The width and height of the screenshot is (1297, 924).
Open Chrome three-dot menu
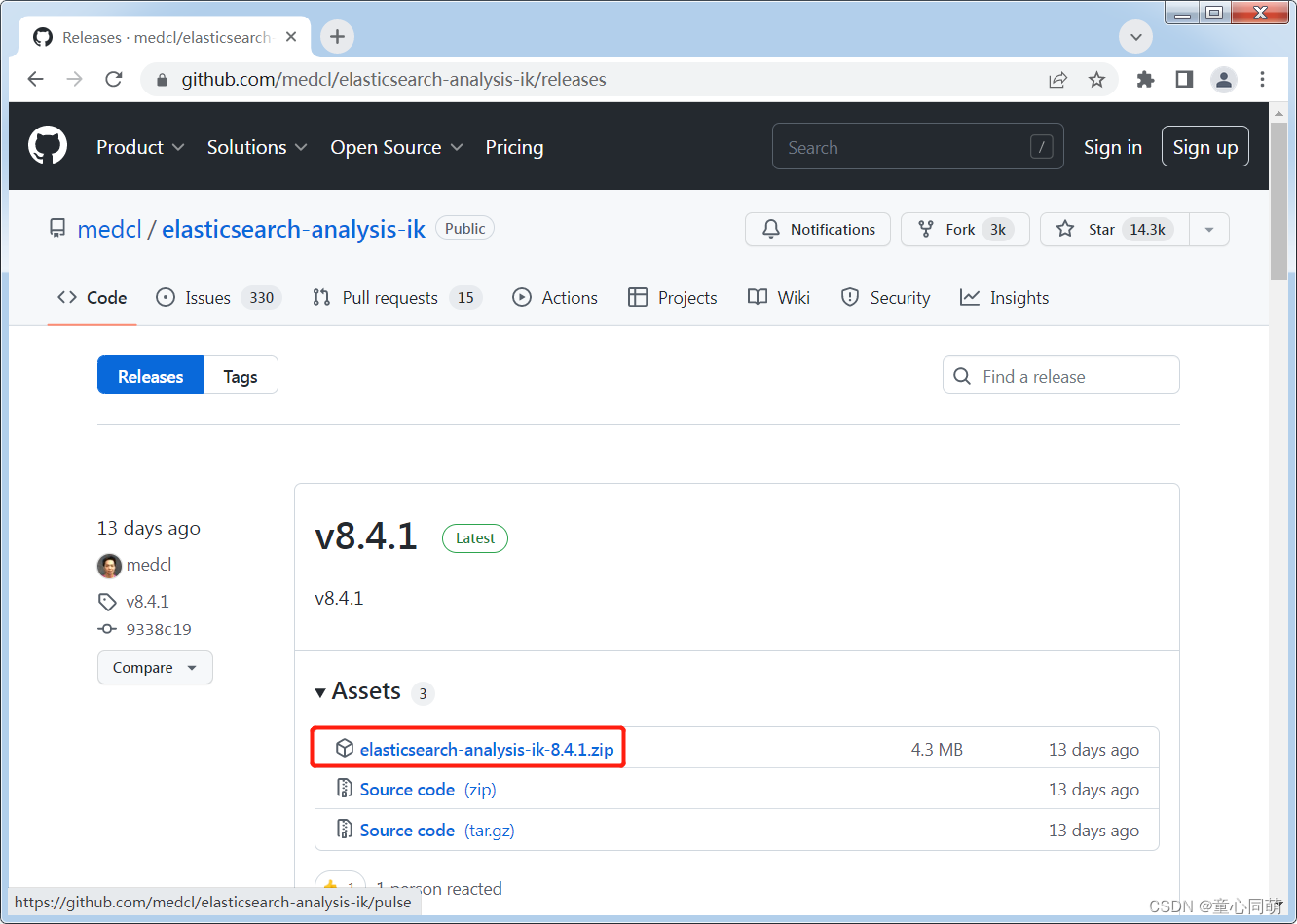click(x=1263, y=80)
